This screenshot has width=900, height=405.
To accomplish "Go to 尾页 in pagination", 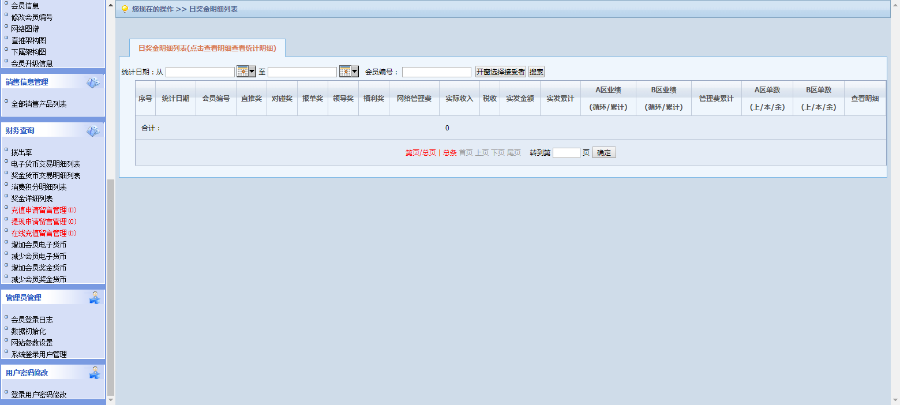I will click(514, 153).
